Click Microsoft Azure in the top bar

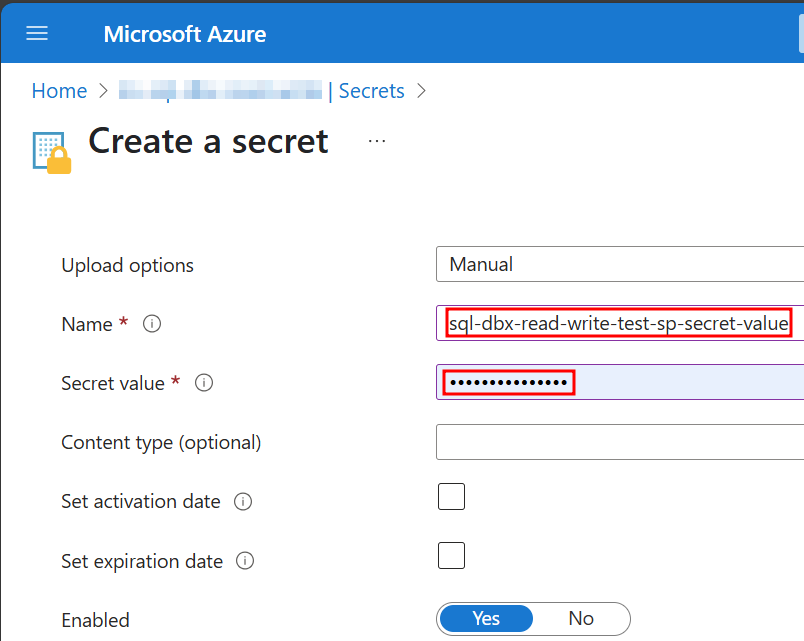[184, 33]
